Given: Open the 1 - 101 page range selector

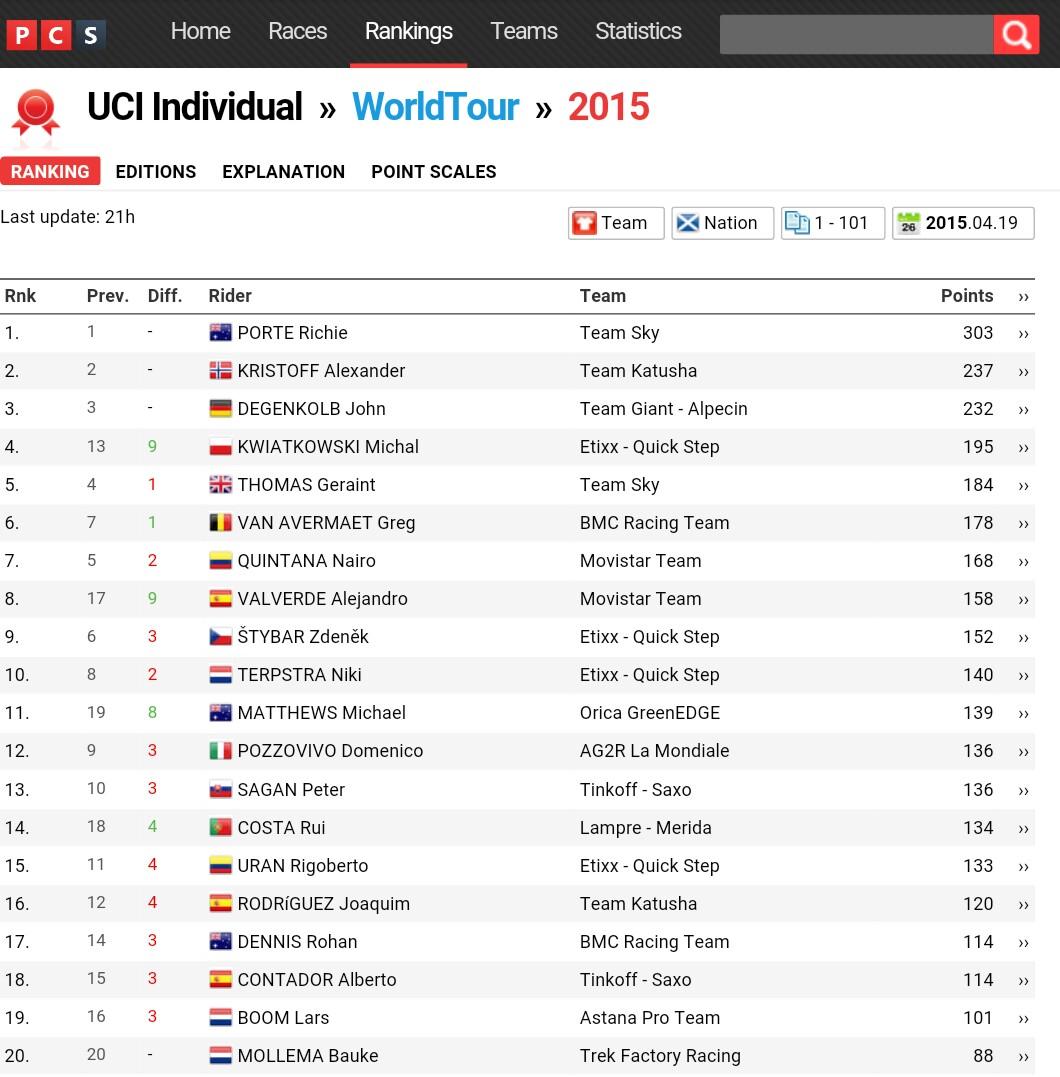Looking at the screenshot, I should [833, 223].
